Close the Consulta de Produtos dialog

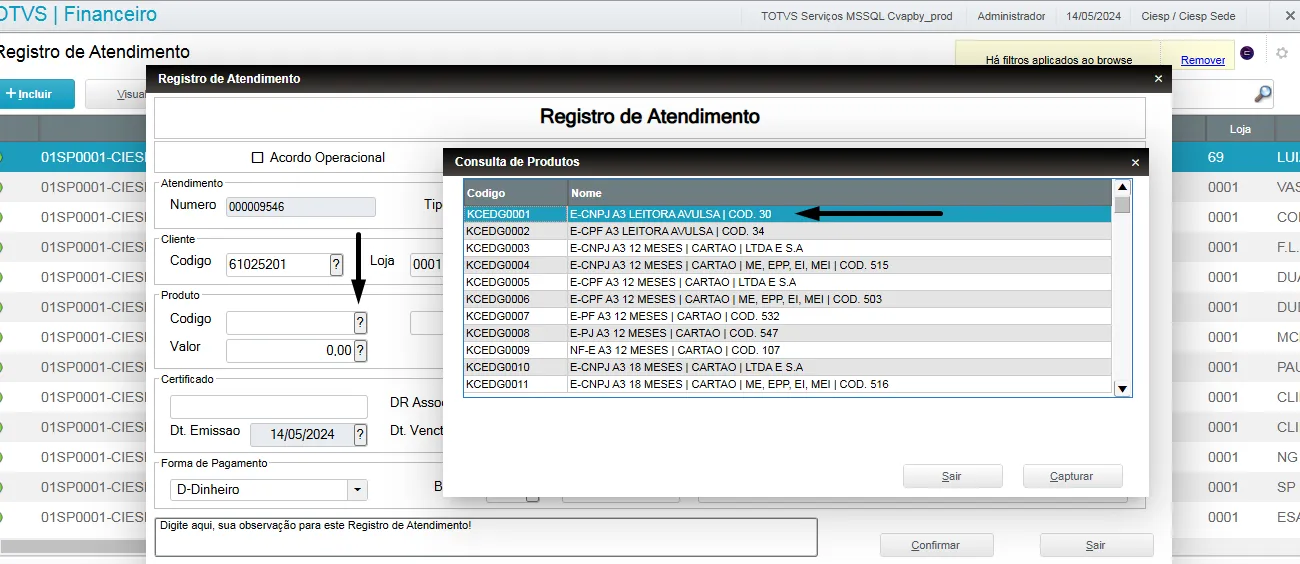pyautogui.click(x=1135, y=162)
